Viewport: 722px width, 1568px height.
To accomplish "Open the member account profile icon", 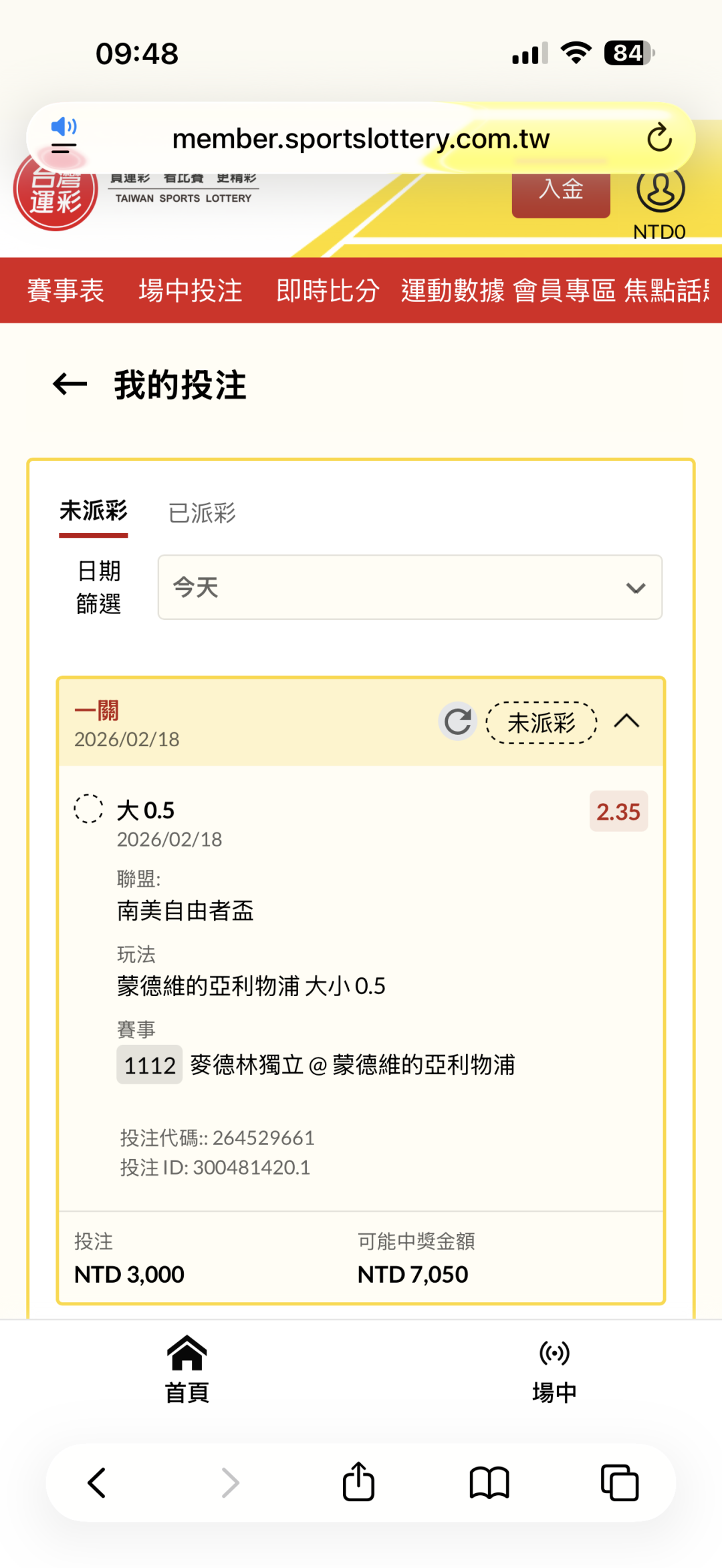I will tap(660, 190).
